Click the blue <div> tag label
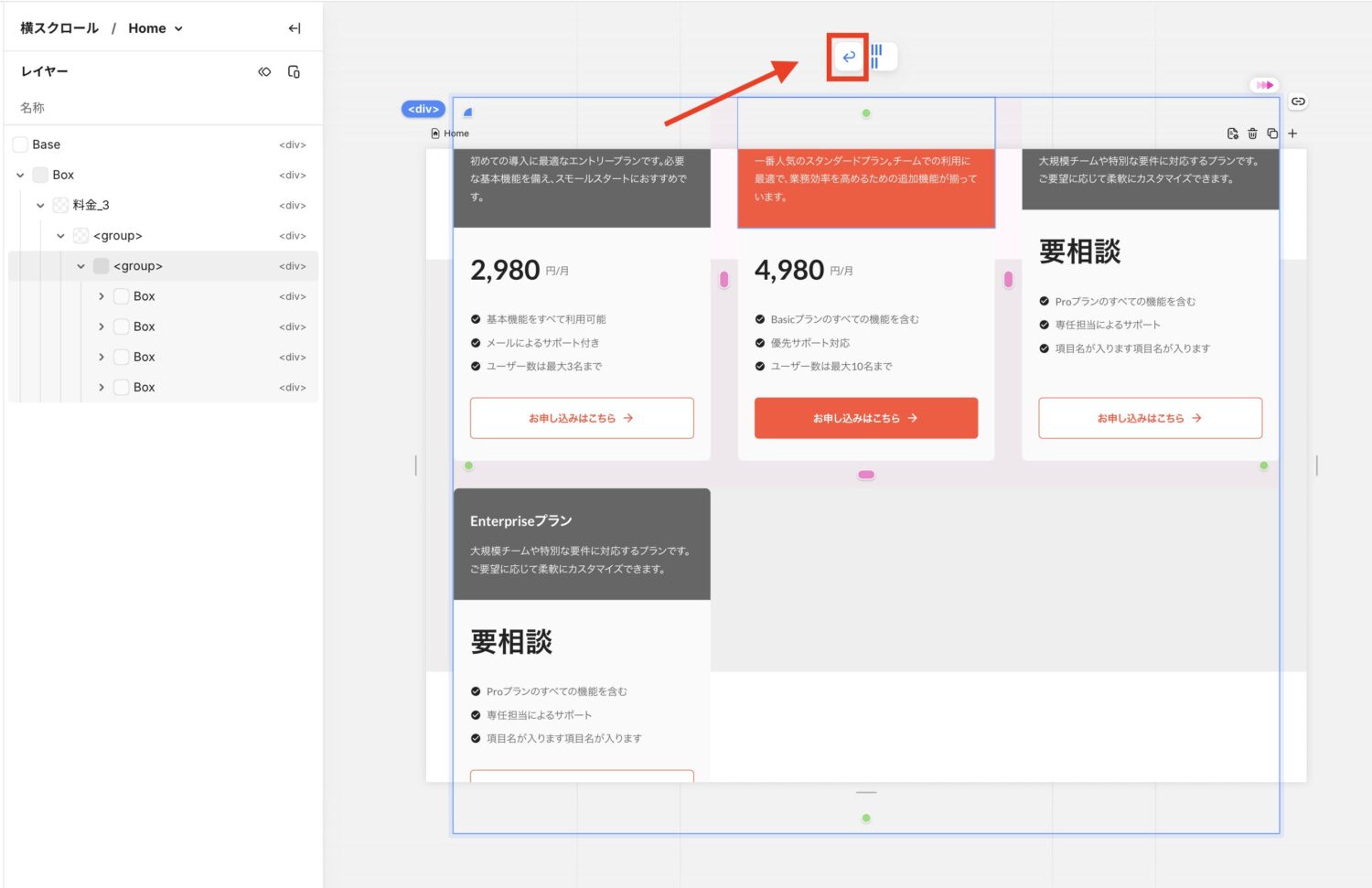 pos(423,109)
